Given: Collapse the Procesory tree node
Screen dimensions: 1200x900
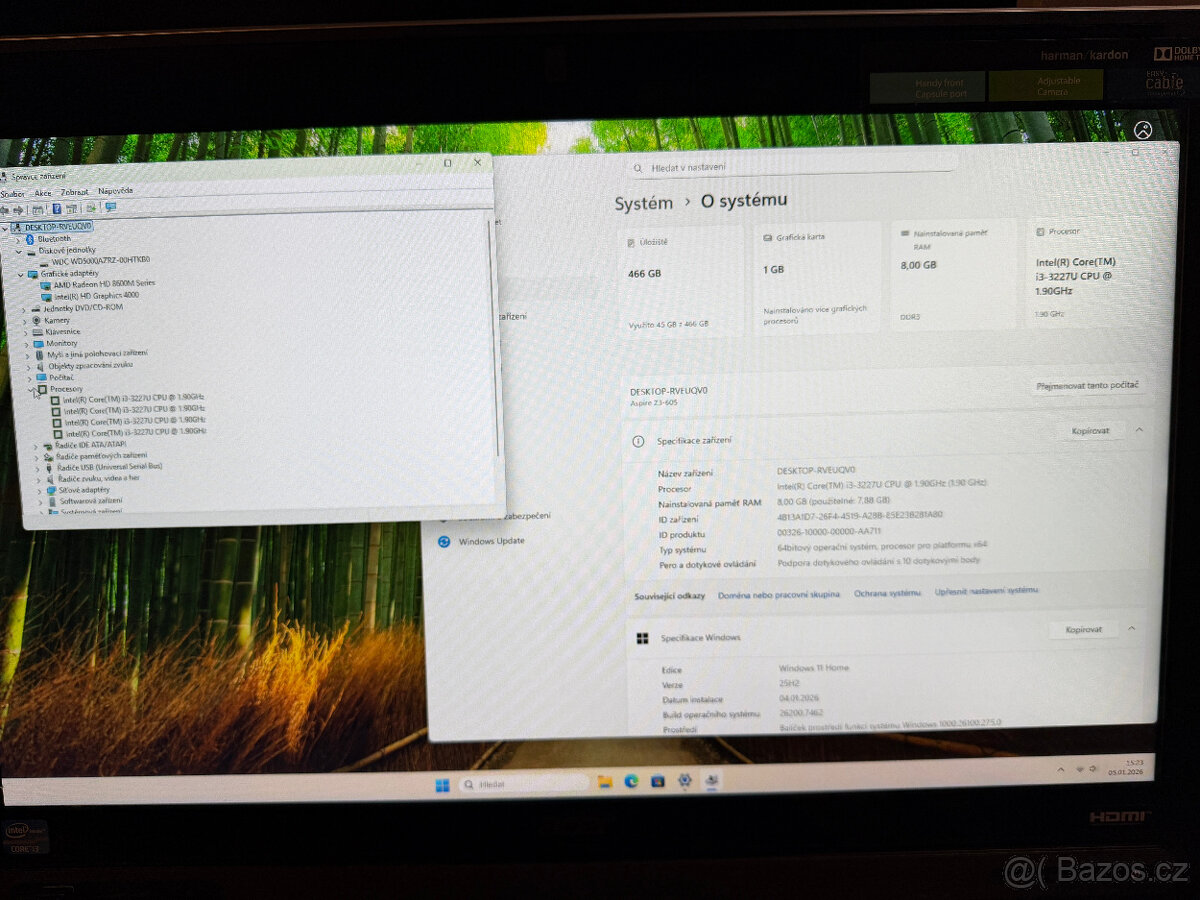Looking at the screenshot, I should click(x=31, y=389).
